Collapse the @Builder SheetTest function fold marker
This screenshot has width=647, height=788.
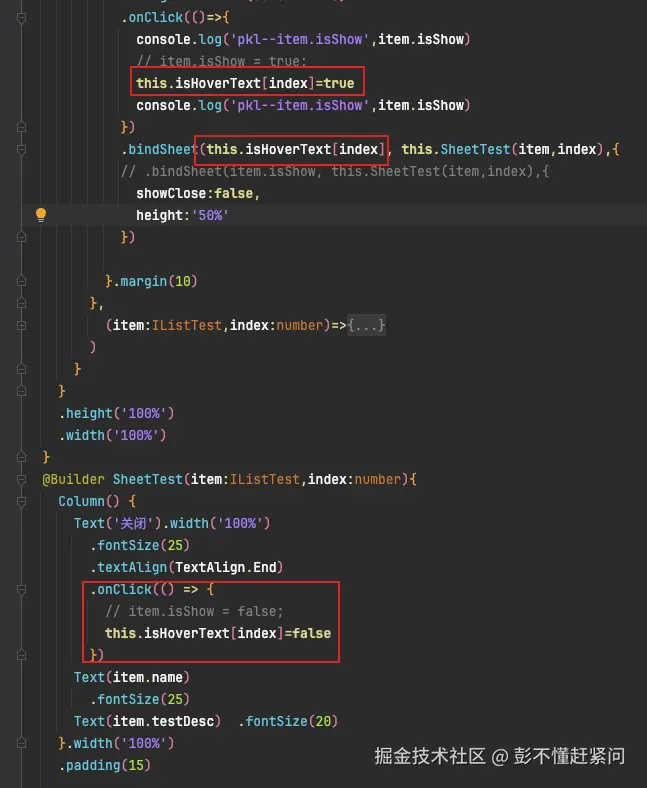tap(21, 479)
